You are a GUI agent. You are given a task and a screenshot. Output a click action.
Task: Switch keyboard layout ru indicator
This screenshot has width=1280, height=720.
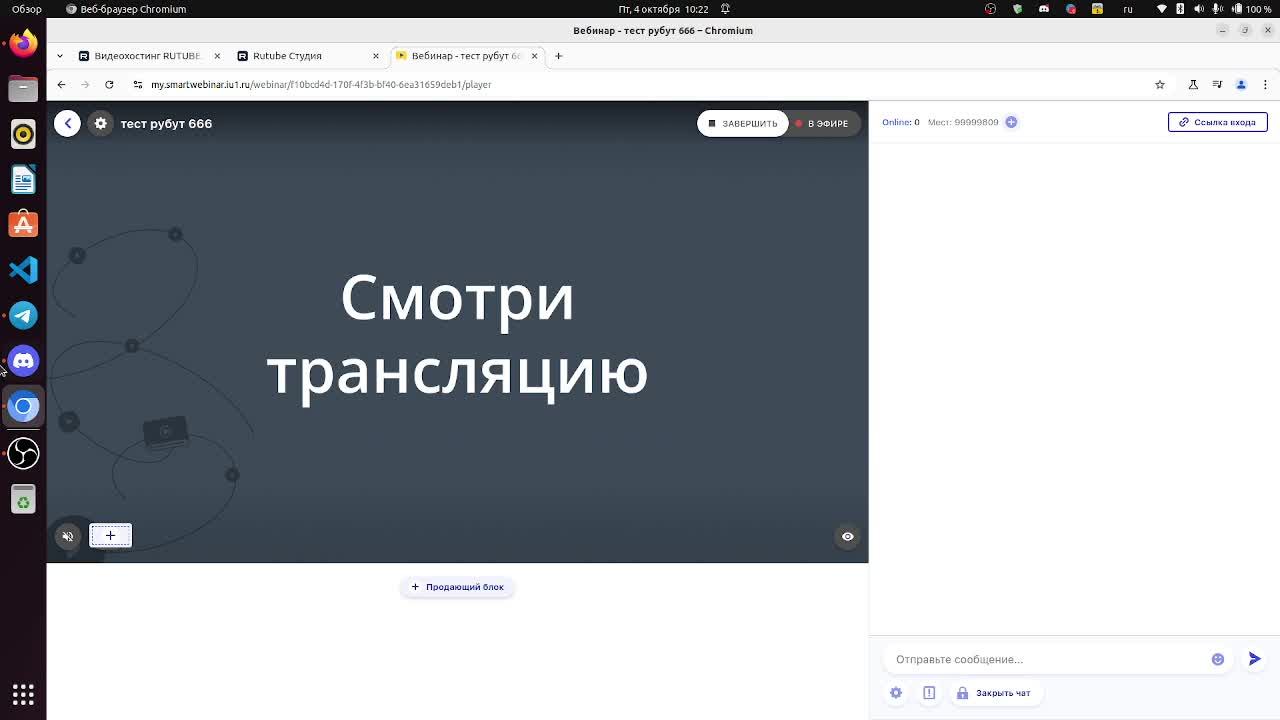click(x=1128, y=9)
